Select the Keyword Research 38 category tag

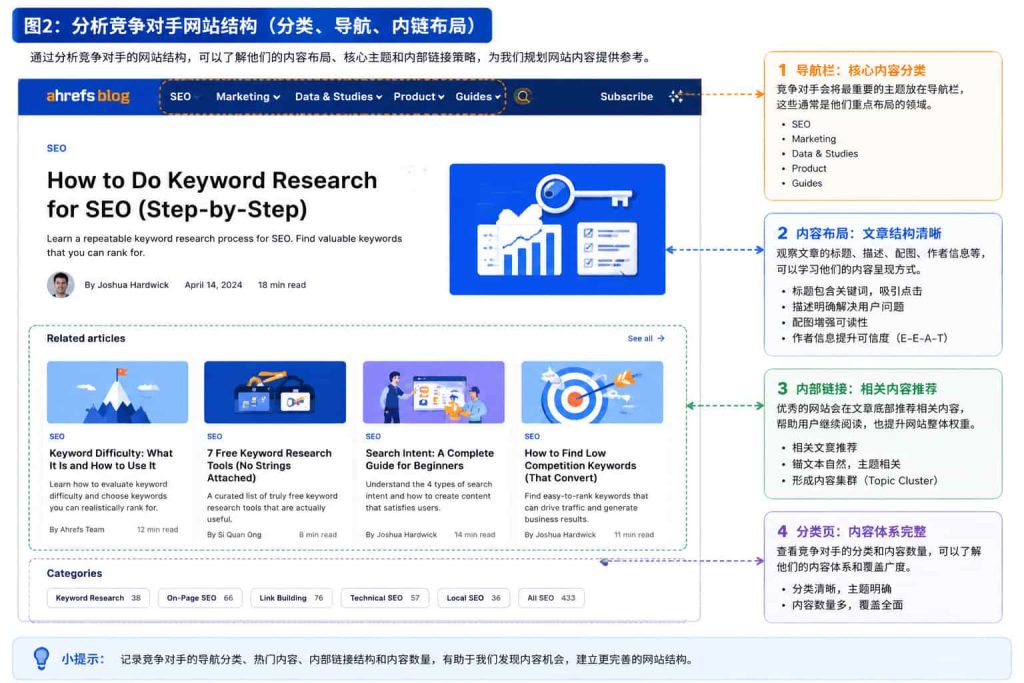click(x=98, y=597)
